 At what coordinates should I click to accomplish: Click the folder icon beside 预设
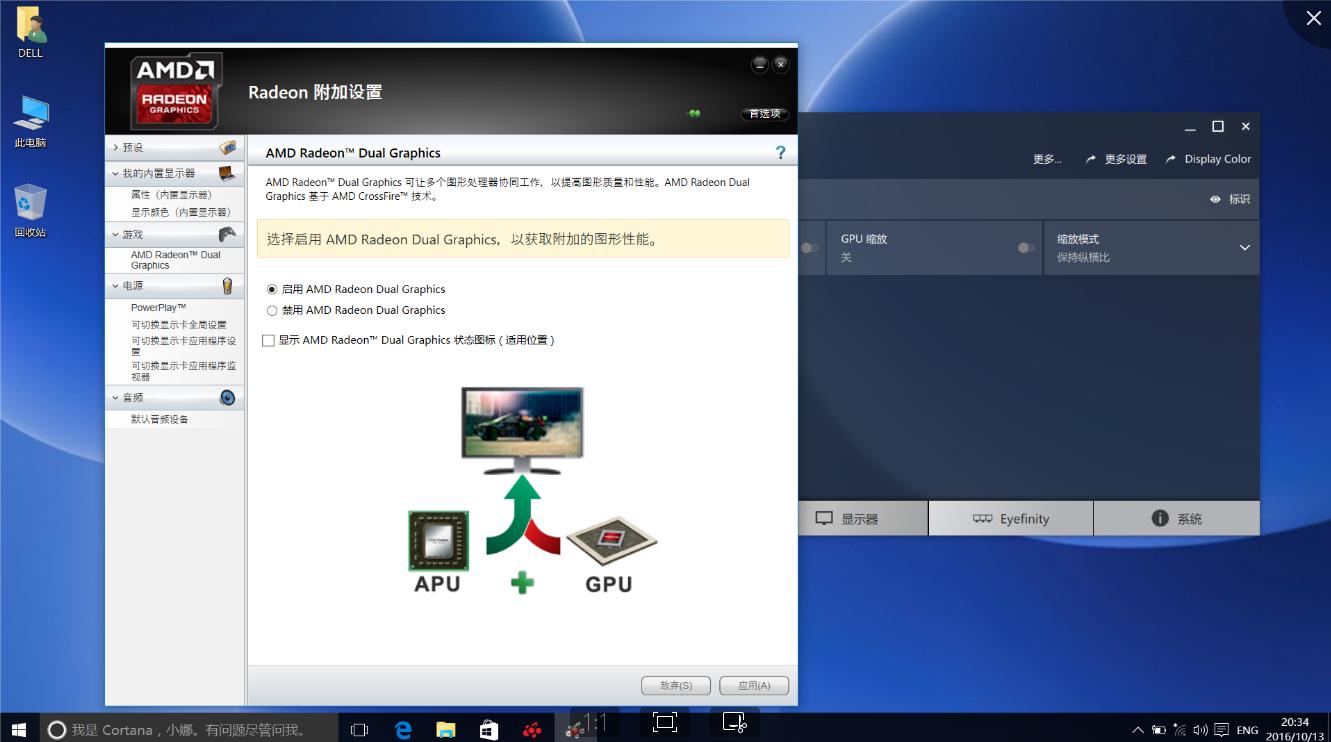click(x=228, y=145)
